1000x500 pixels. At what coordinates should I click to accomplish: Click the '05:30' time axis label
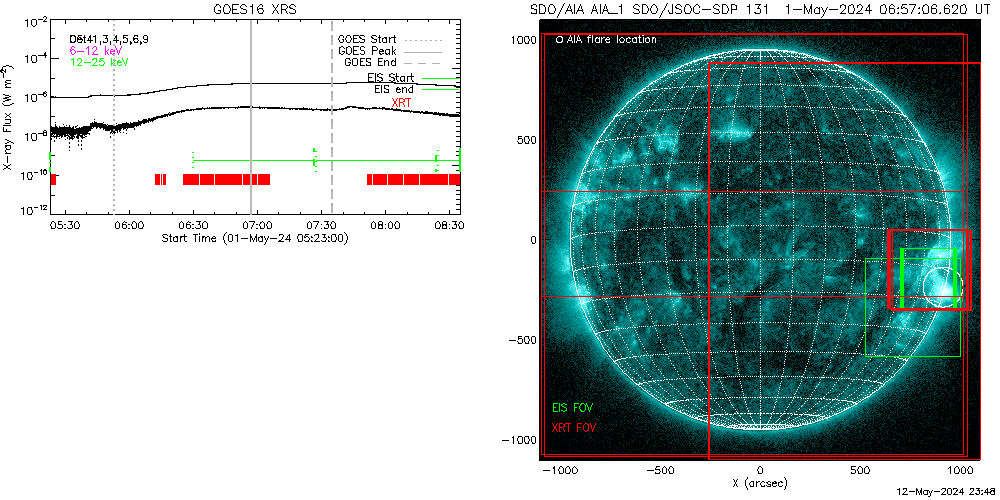pos(64,226)
